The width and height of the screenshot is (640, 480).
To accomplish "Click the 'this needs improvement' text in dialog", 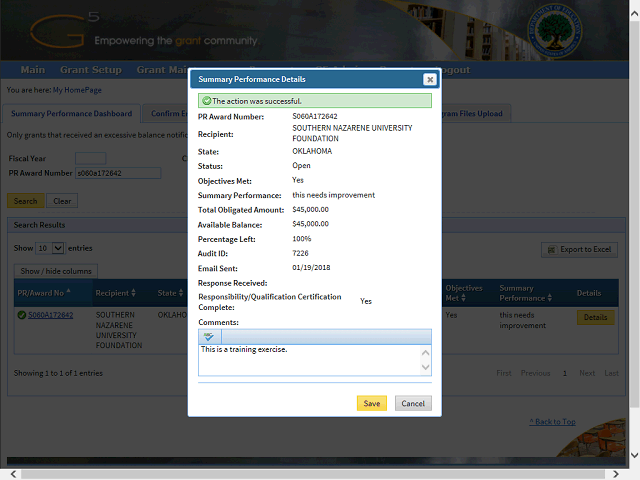I will pos(333,195).
